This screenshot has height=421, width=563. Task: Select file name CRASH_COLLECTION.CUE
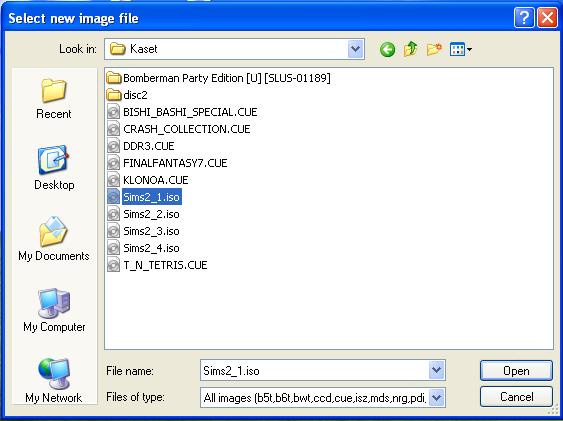(x=187, y=129)
